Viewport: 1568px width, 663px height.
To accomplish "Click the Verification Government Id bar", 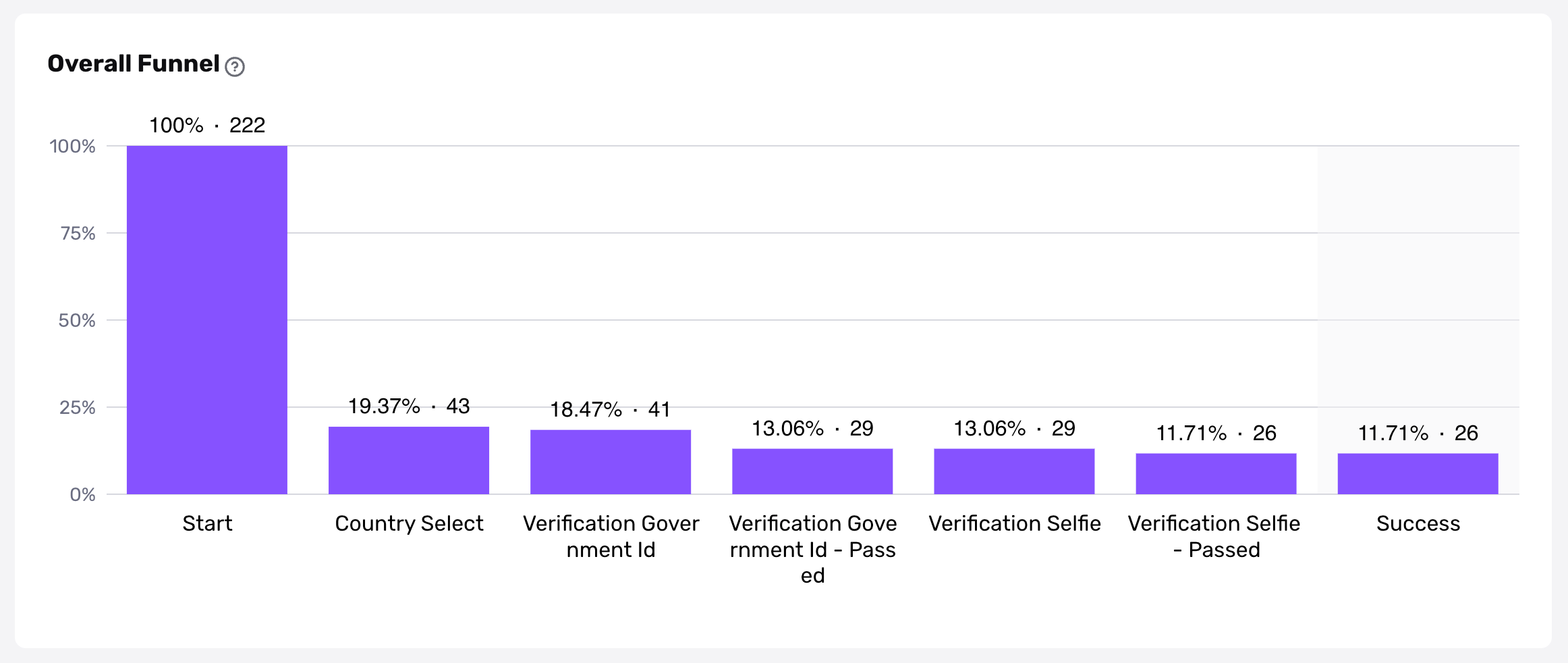I will click(611, 462).
